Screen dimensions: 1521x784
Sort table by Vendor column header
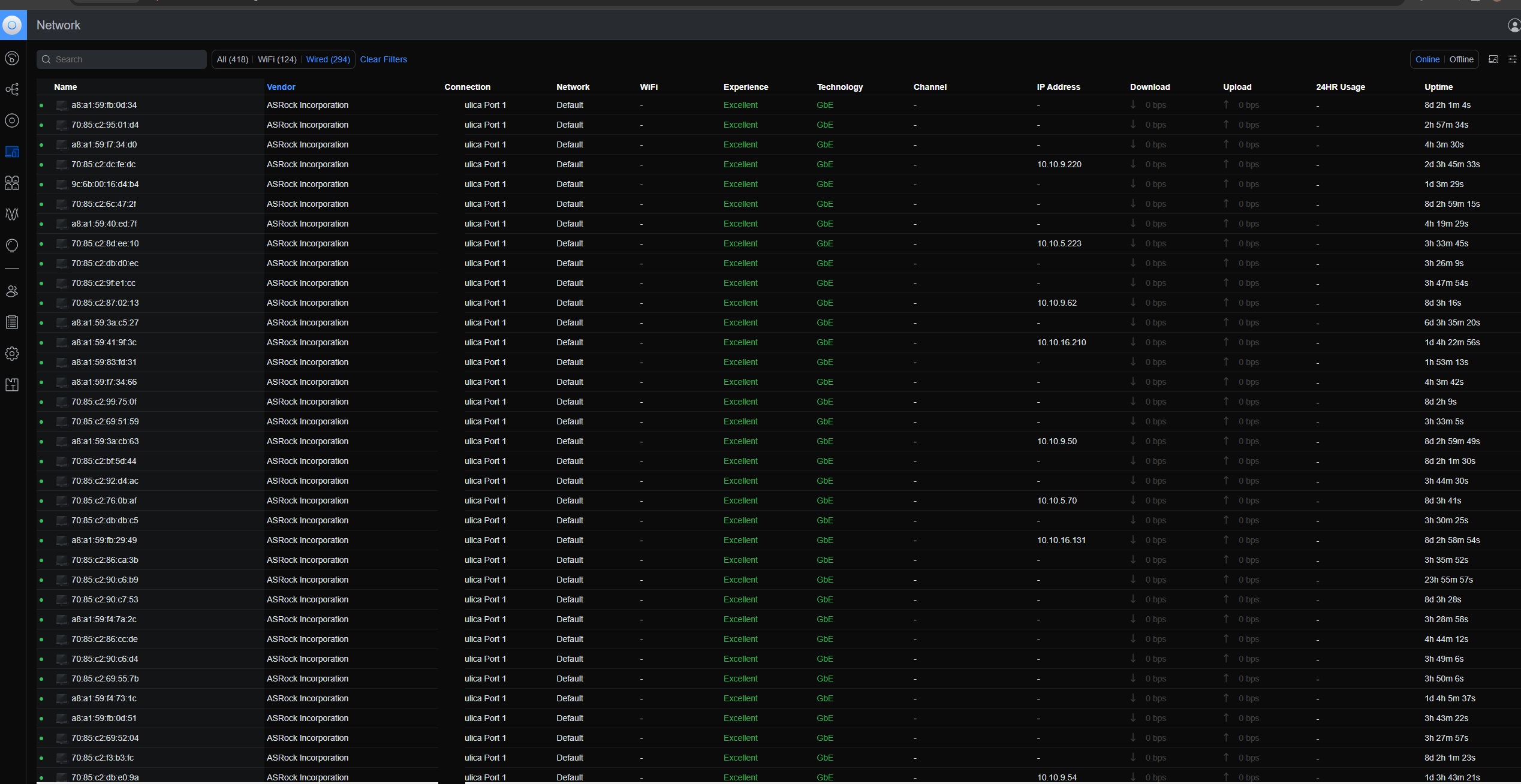point(281,87)
